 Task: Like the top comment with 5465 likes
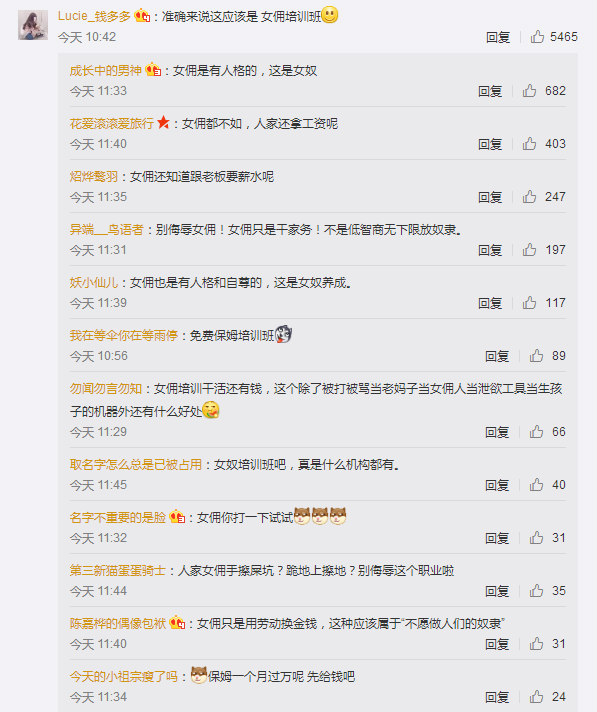pos(538,36)
